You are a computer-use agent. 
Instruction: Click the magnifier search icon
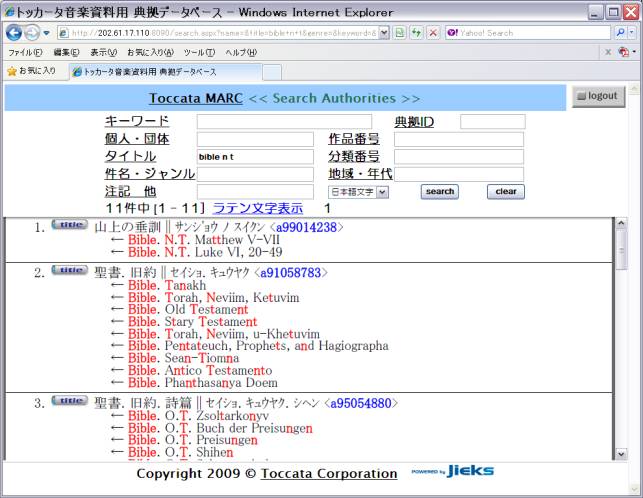tap(620, 33)
